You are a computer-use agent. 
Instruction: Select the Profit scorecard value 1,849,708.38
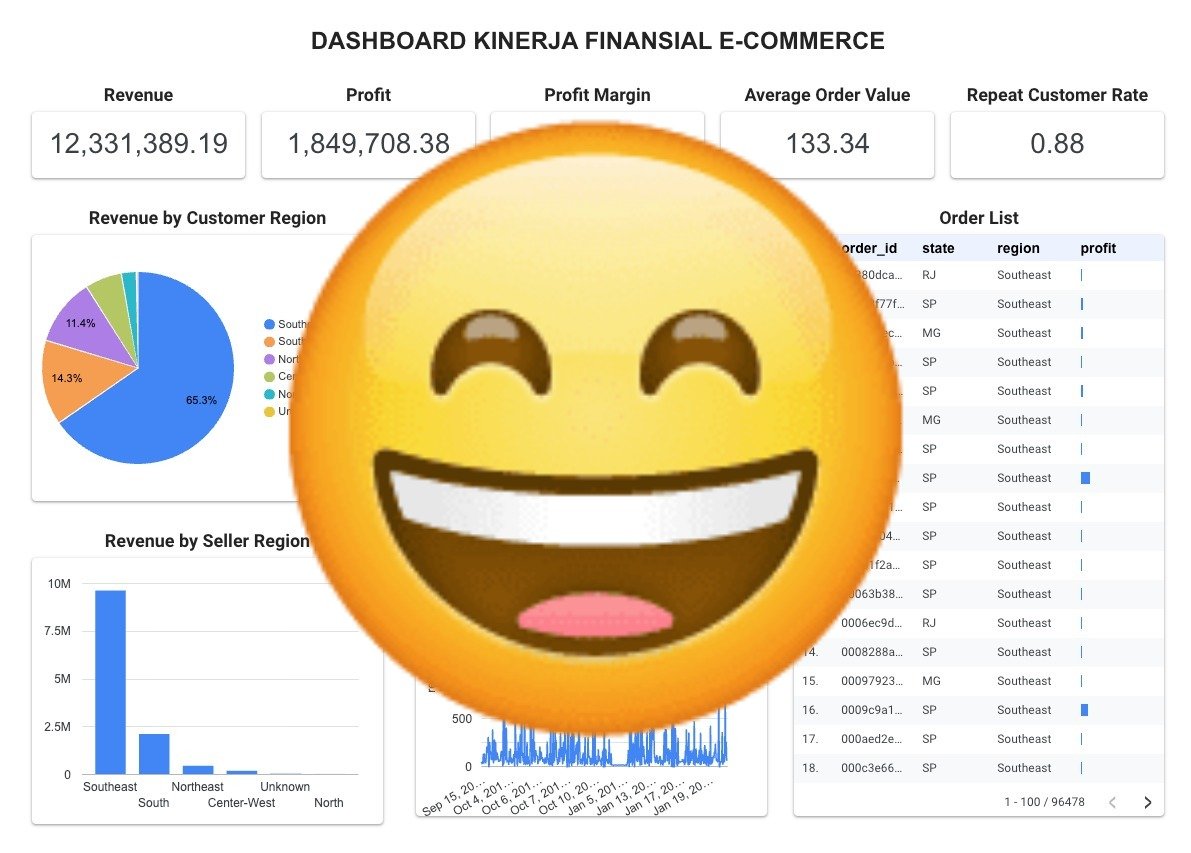tap(368, 144)
